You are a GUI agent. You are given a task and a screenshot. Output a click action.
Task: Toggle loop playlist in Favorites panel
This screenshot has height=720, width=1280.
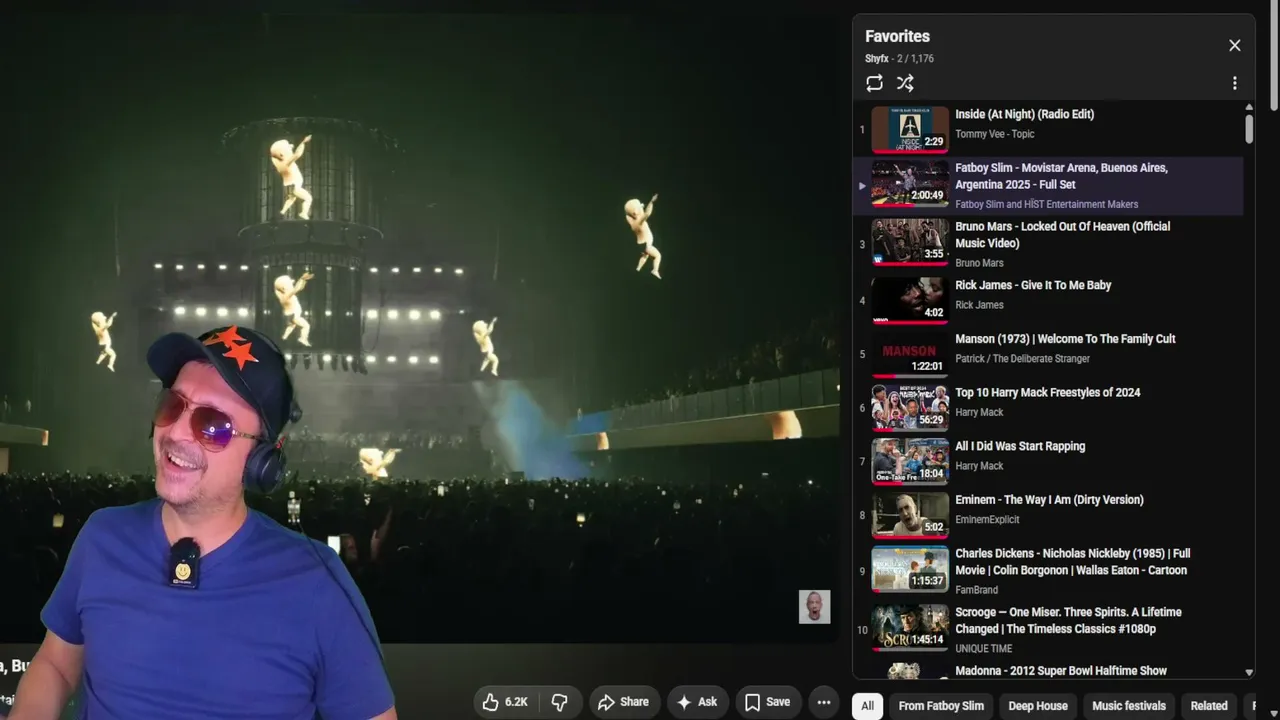pos(875,83)
